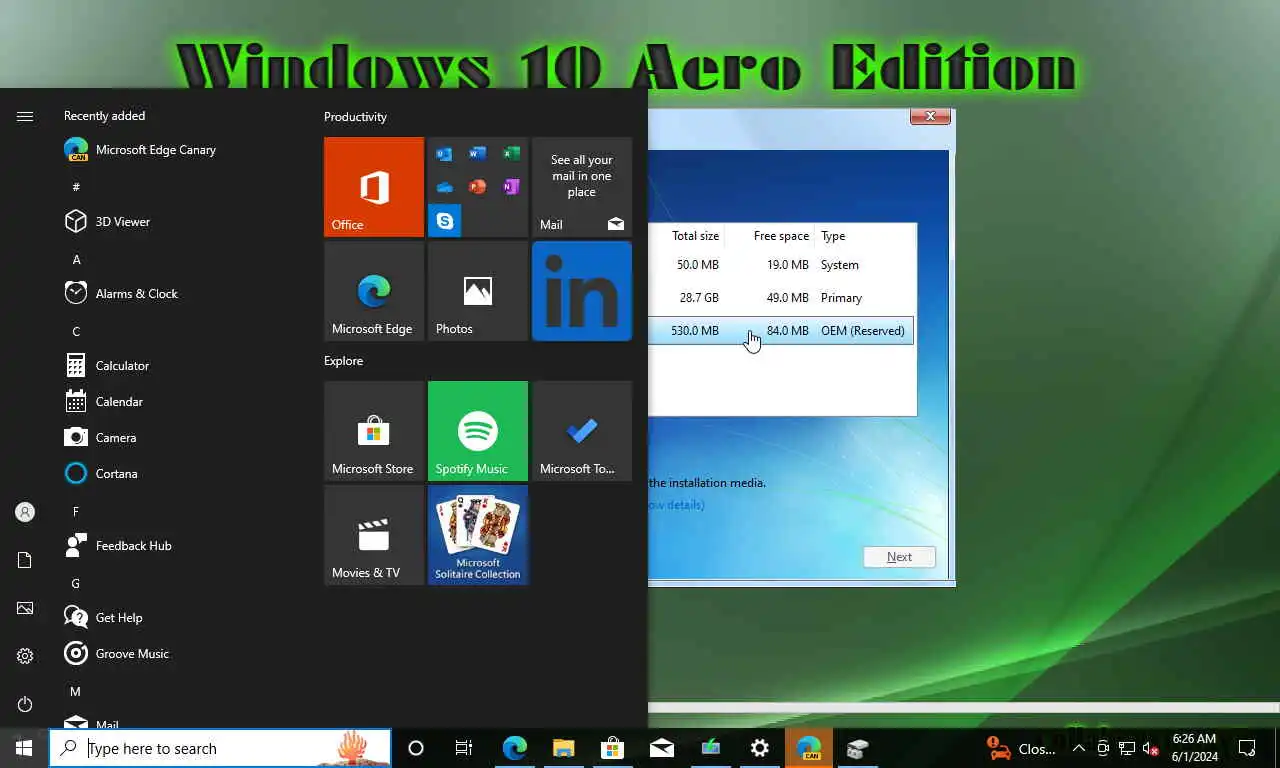Switch to Edge Canary on taskbar
The width and height of the screenshot is (1280, 768).
point(809,748)
